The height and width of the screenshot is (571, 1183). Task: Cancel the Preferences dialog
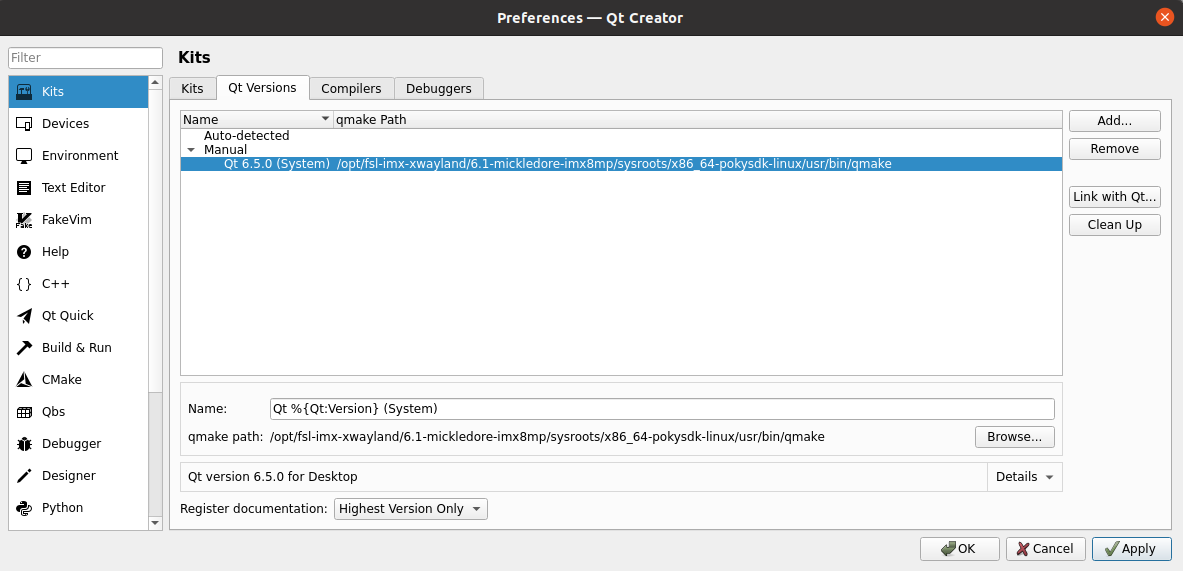pos(1046,549)
